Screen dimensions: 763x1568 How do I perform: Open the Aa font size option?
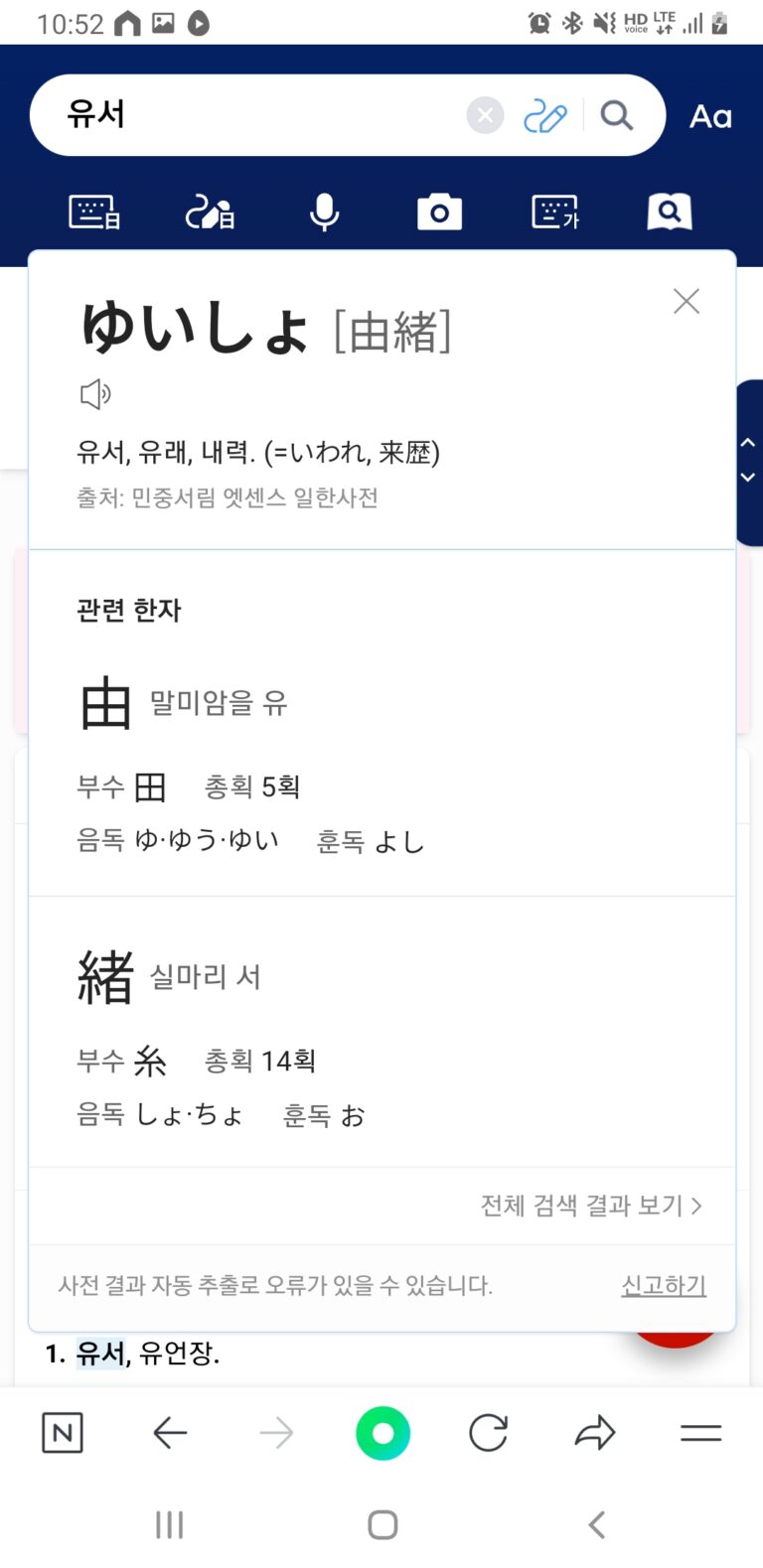click(710, 116)
